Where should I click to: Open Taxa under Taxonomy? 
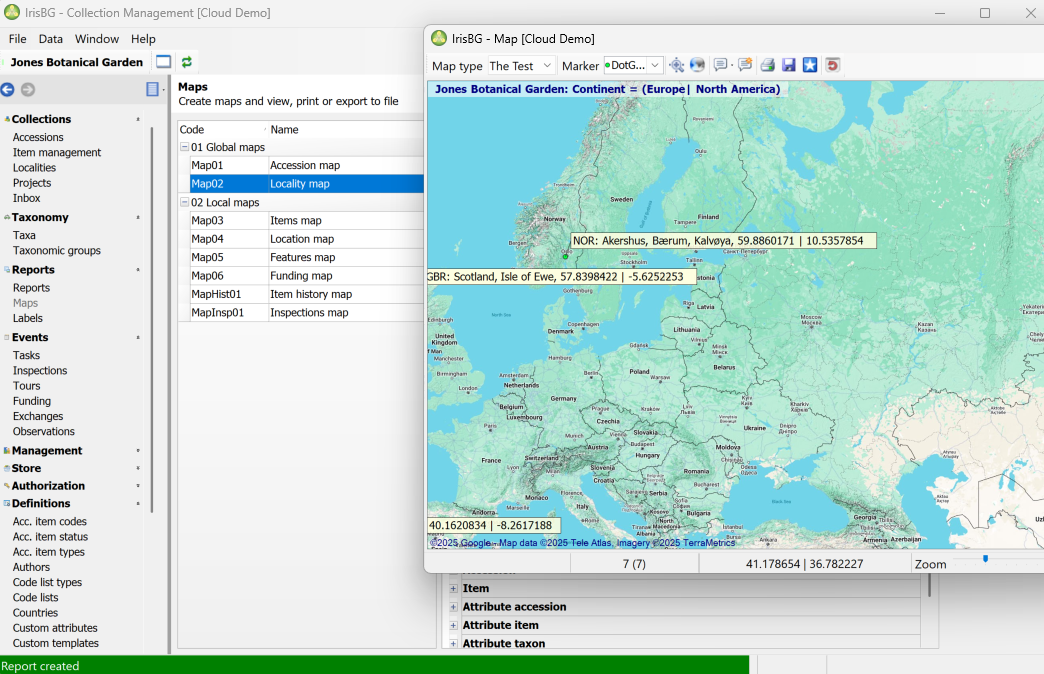pos(24,235)
